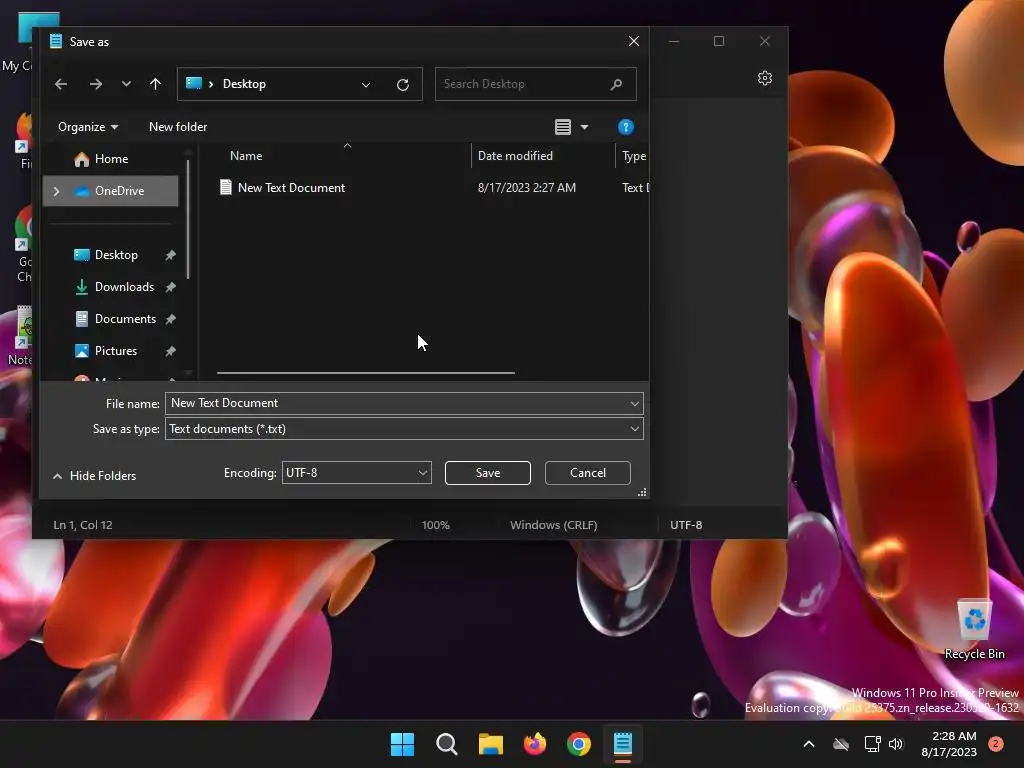Click the 100% zoom level in status bar
Viewport: 1024px width, 768px height.
click(x=436, y=525)
